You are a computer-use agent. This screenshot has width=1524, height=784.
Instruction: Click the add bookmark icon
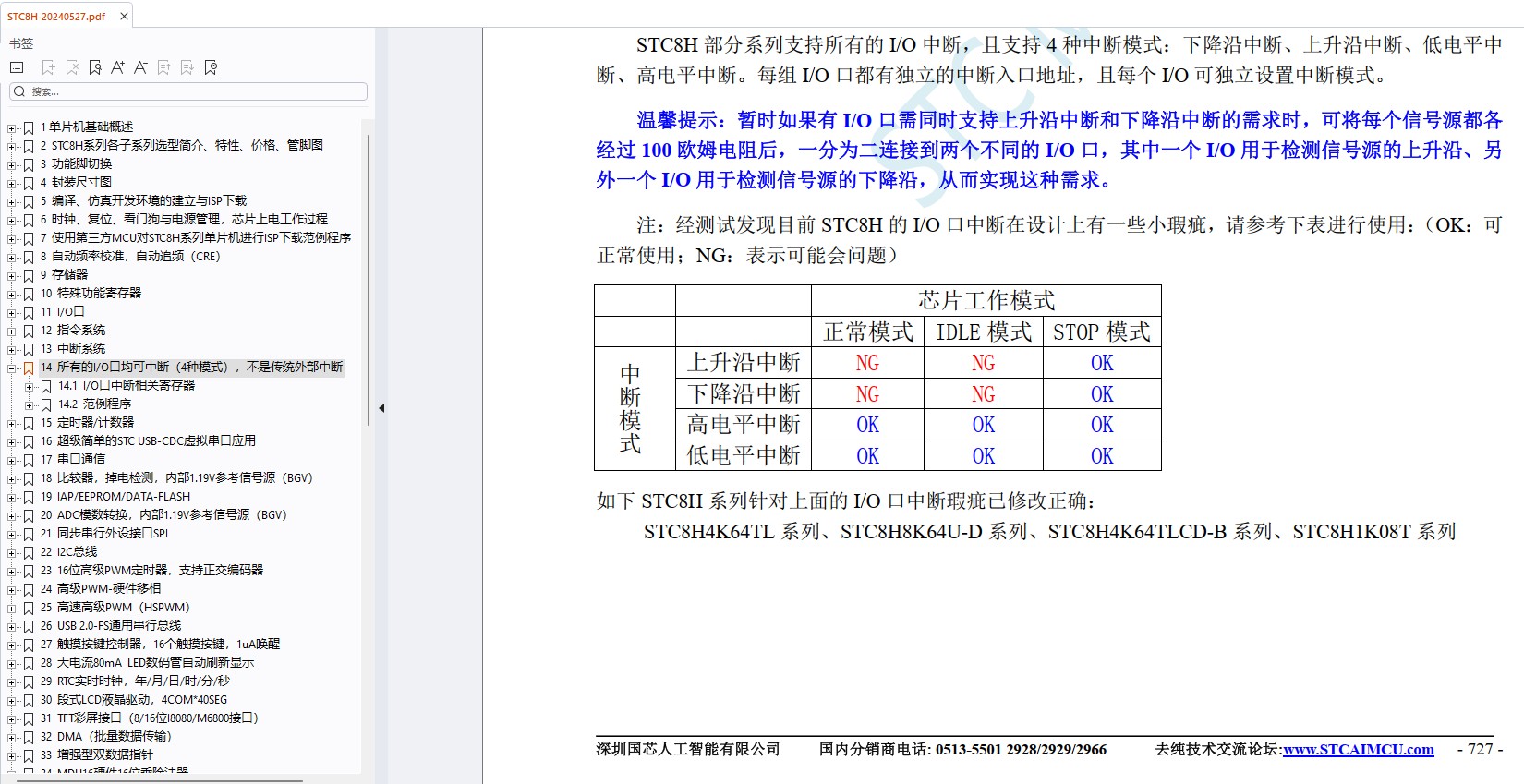tap(48, 67)
